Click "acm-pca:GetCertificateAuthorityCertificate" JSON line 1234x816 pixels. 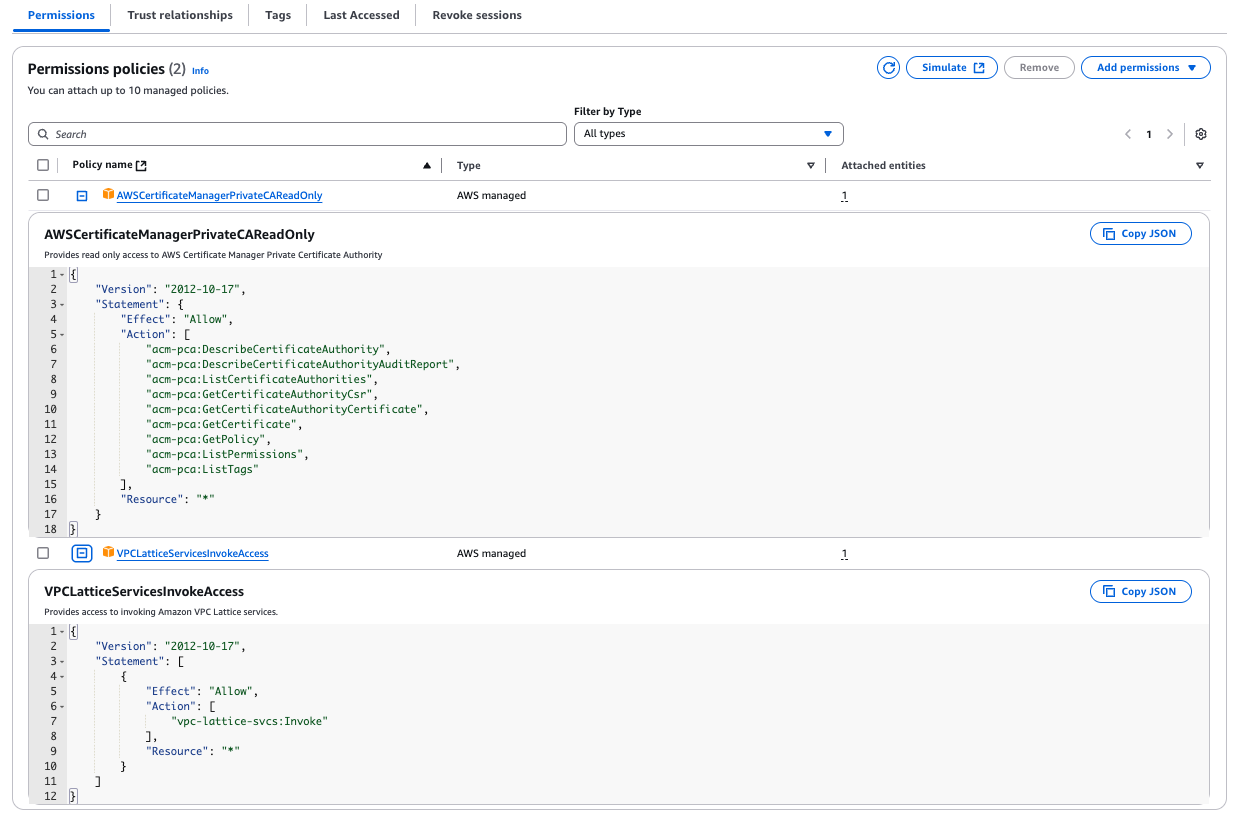tap(287, 409)
